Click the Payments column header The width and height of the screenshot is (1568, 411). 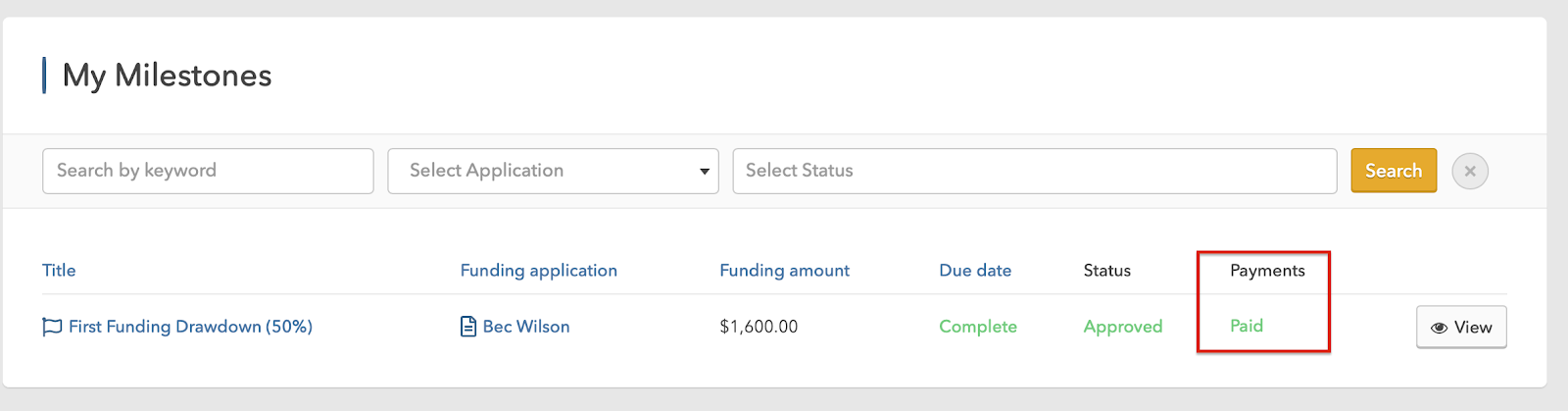click(x=1267, y=271)
